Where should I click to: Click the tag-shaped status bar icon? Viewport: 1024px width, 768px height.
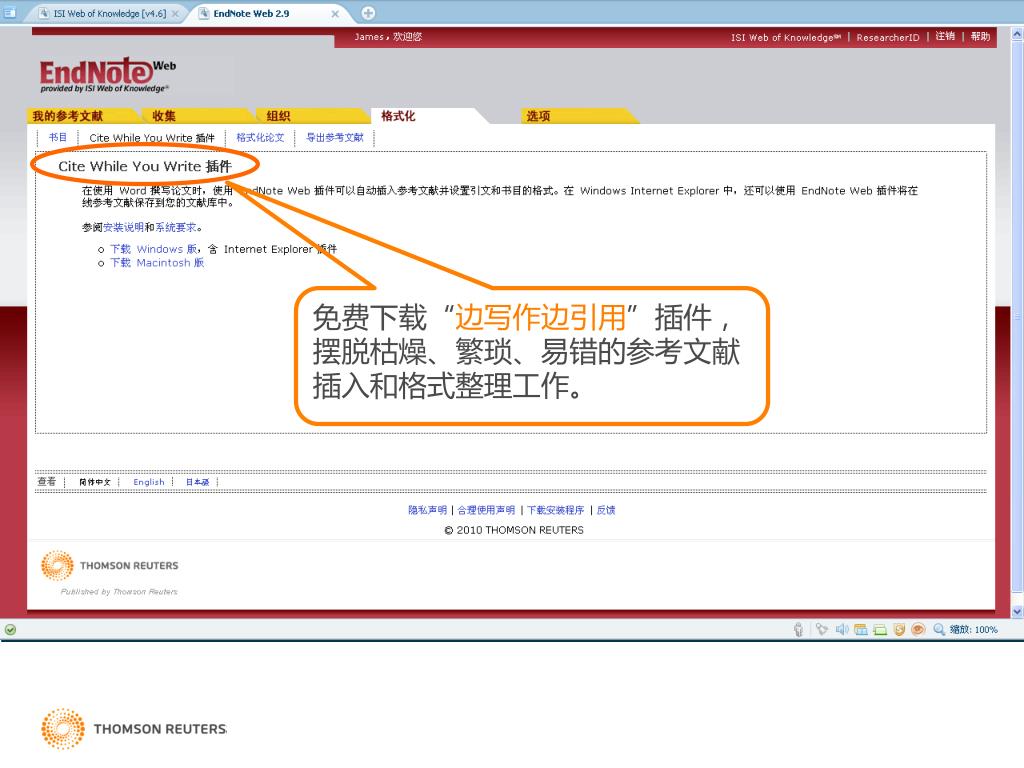pyautogui.click(x=822, y=629)
